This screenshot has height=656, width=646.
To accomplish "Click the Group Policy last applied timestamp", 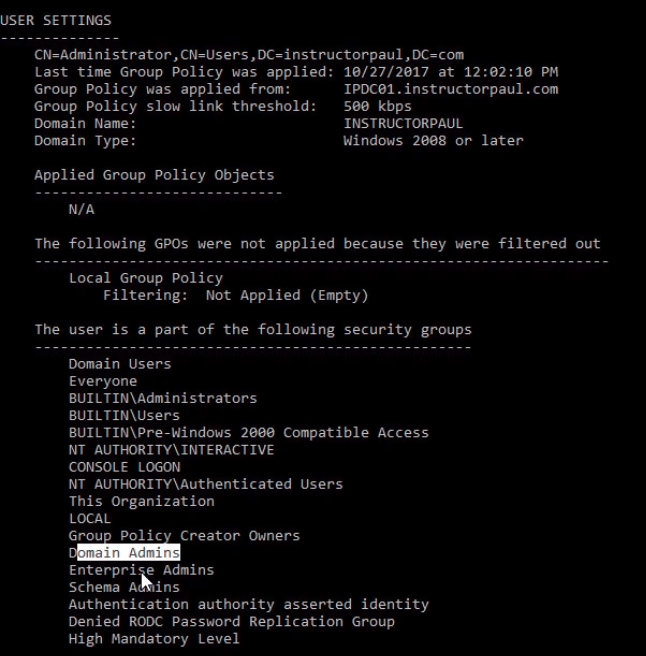I will tap(450, 72).
